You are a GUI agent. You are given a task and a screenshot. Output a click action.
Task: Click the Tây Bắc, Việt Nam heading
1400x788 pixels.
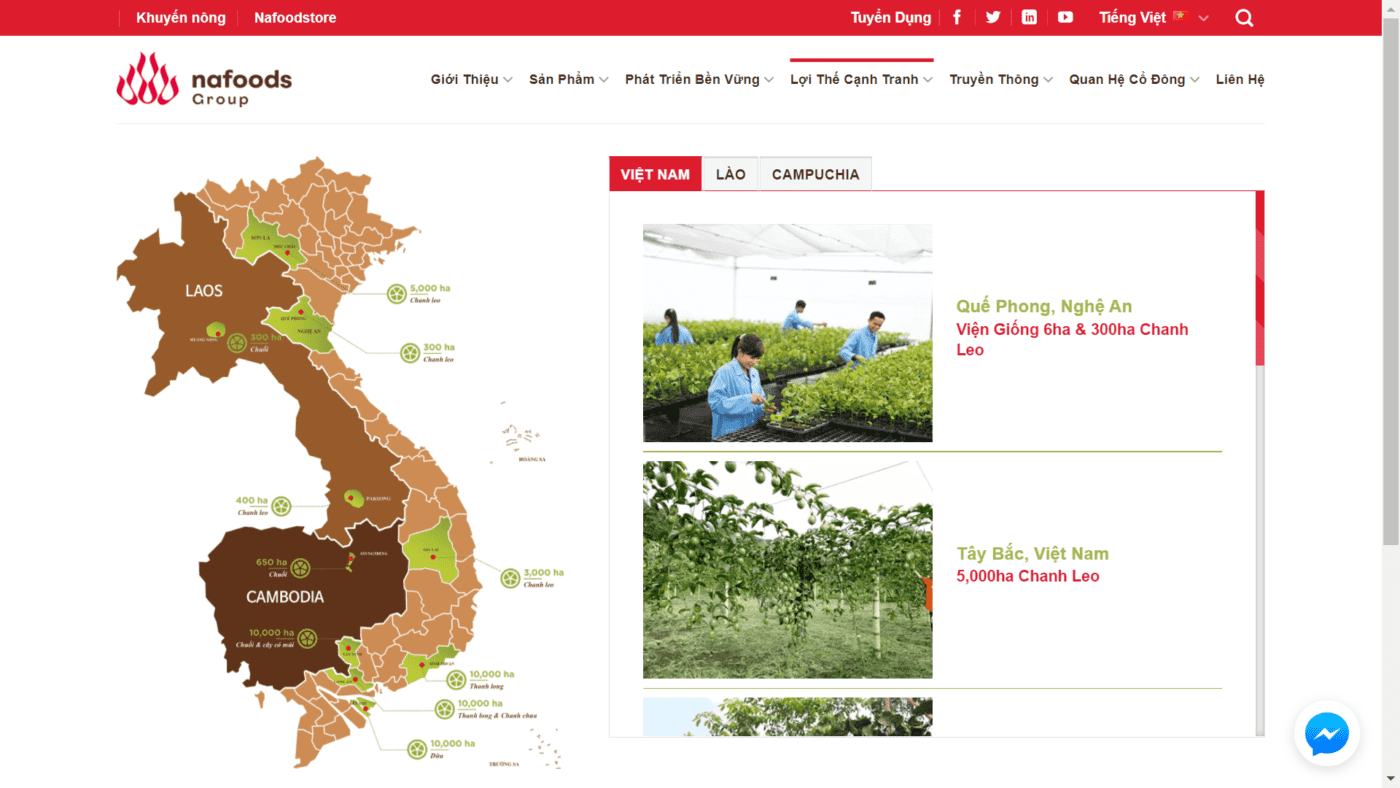pyautogui.click(x=1033, y=553)
